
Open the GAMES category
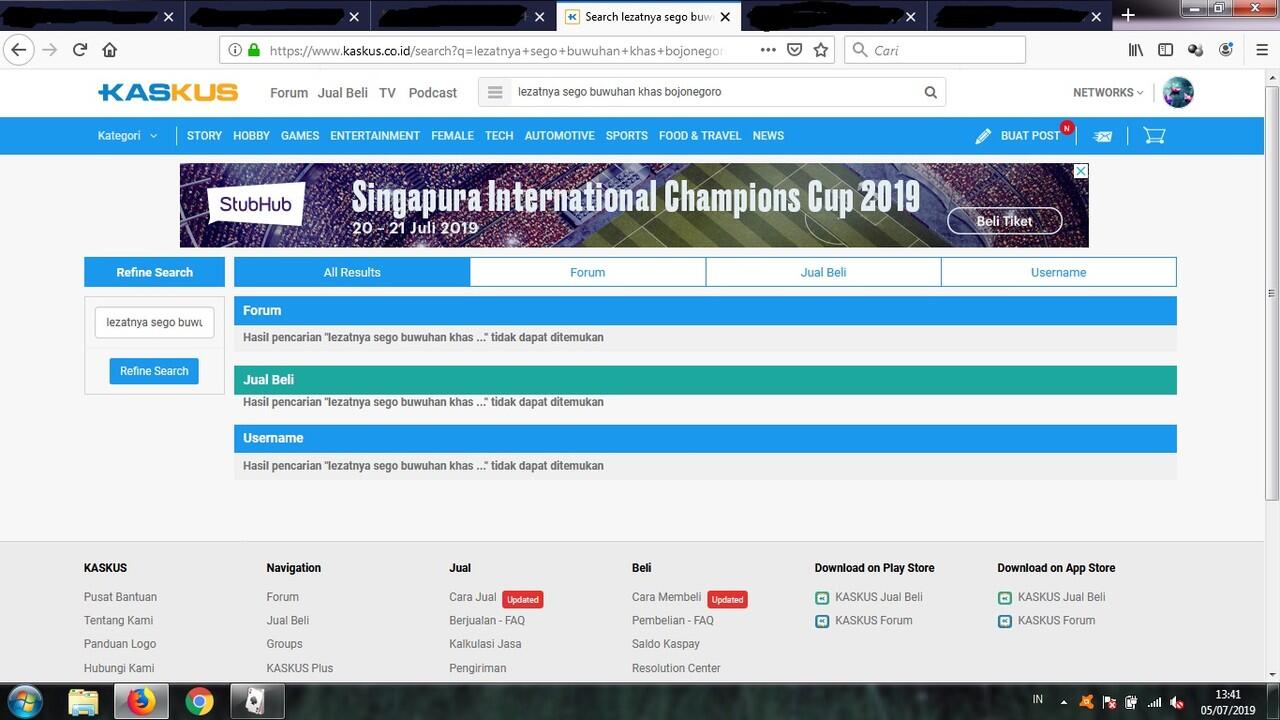click(300, 135)
